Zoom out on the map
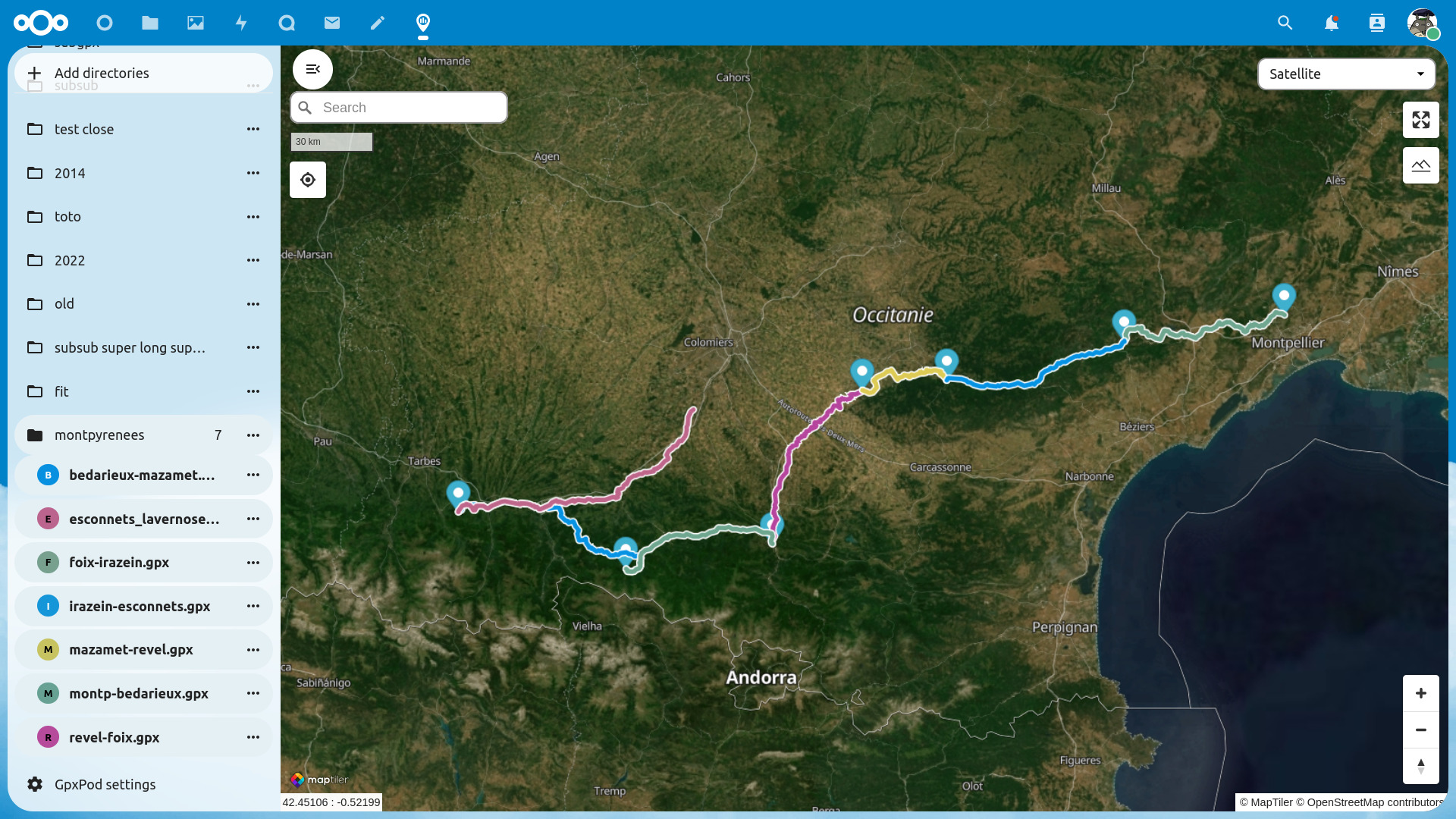 (1420, 730)
